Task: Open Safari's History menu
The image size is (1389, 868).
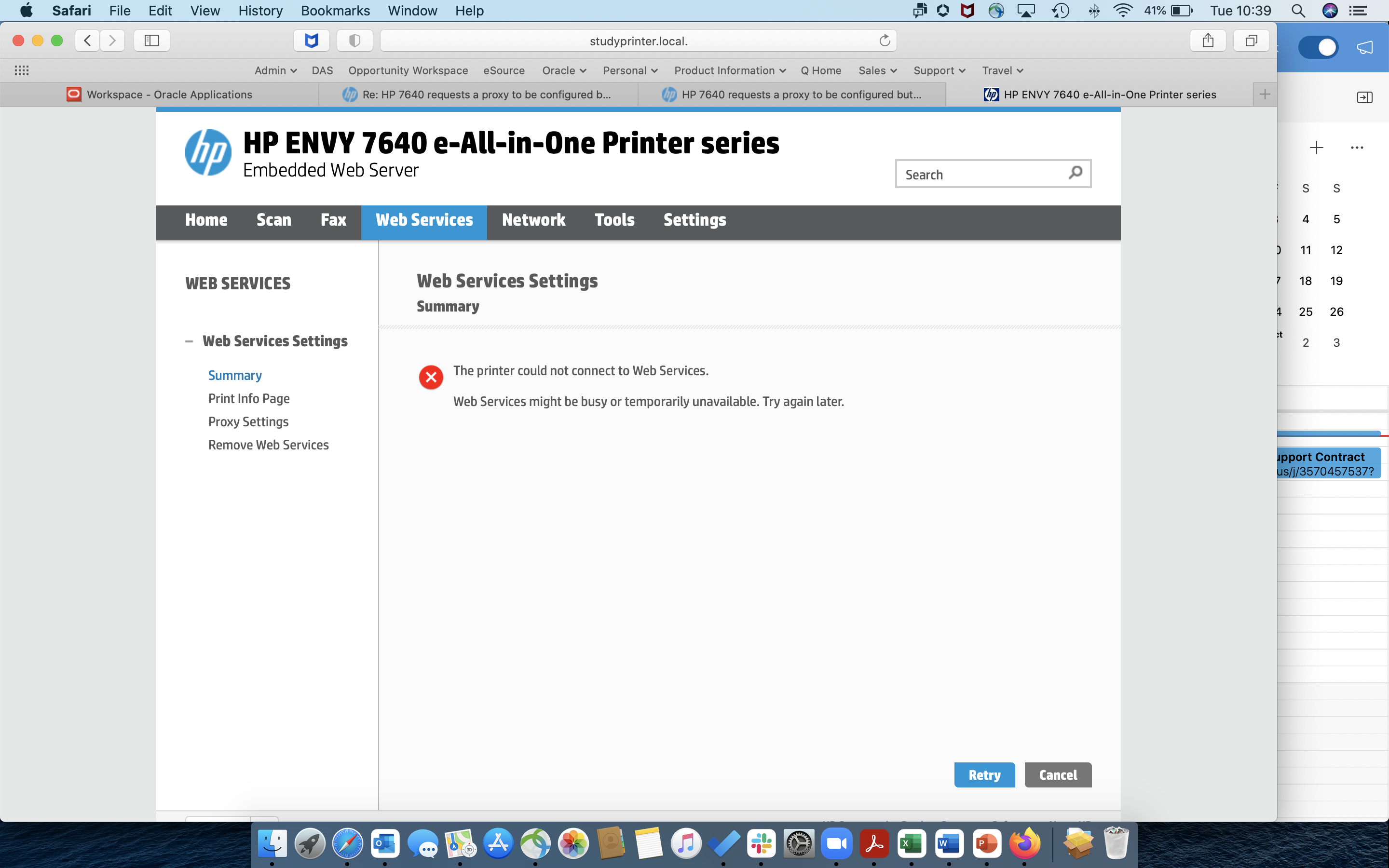Action: tap(260, 11)
